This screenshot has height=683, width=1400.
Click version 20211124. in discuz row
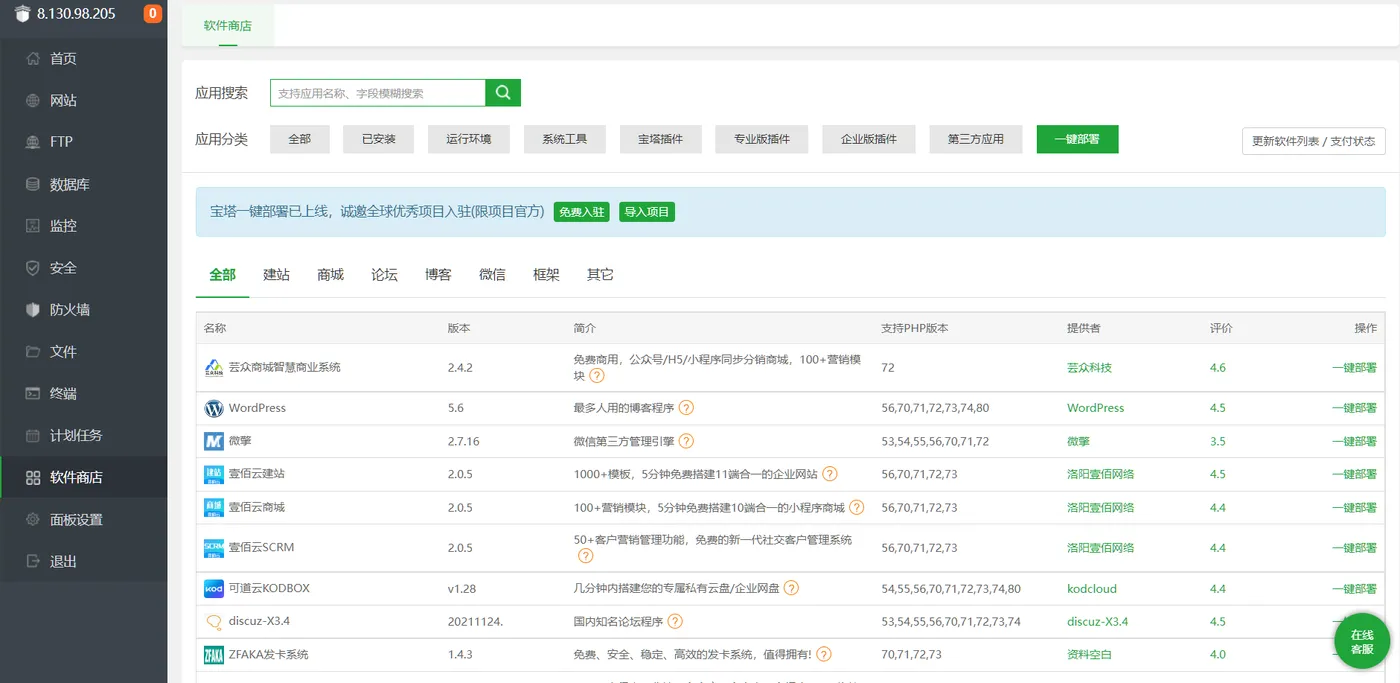click(475, 622)
